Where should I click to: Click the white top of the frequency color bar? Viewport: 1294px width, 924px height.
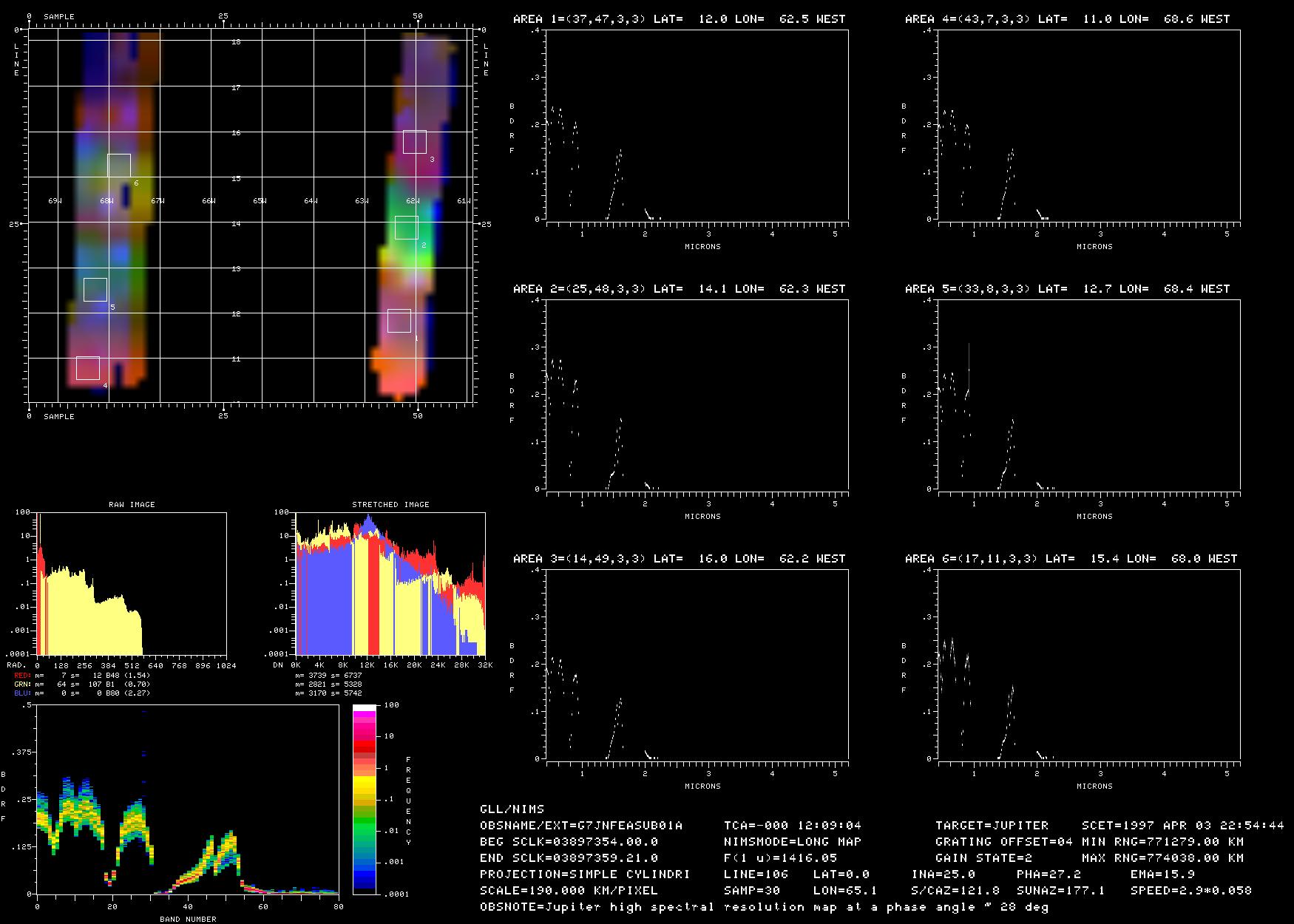(x=364, y=708)
